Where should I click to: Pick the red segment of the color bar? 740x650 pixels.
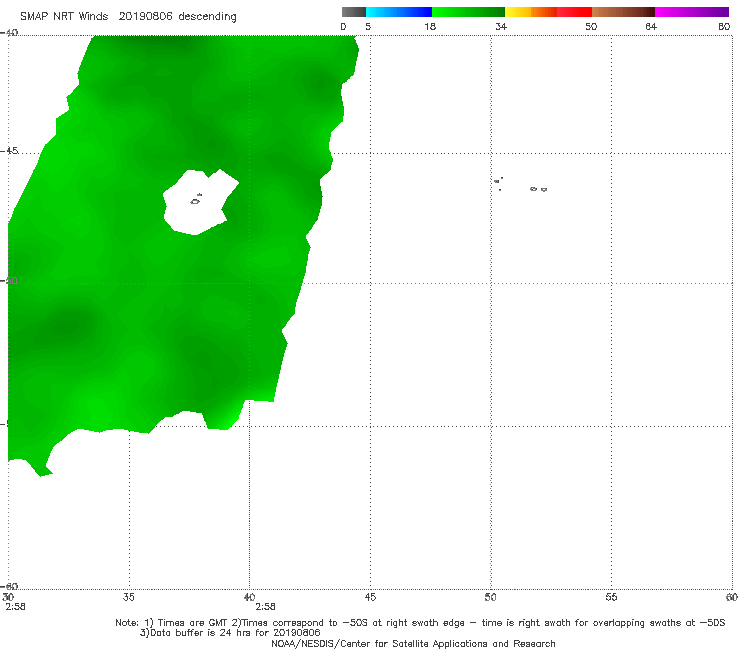pyautogui.click(x=574, y=12)
